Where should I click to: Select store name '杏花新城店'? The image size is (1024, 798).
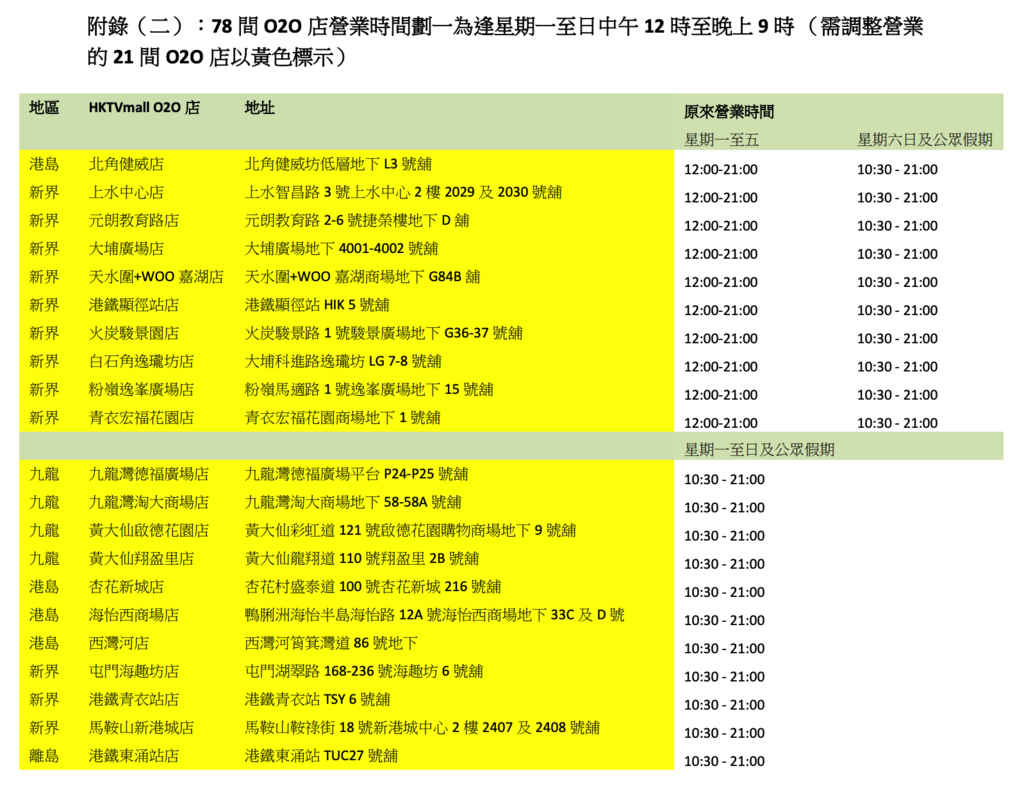126,586
